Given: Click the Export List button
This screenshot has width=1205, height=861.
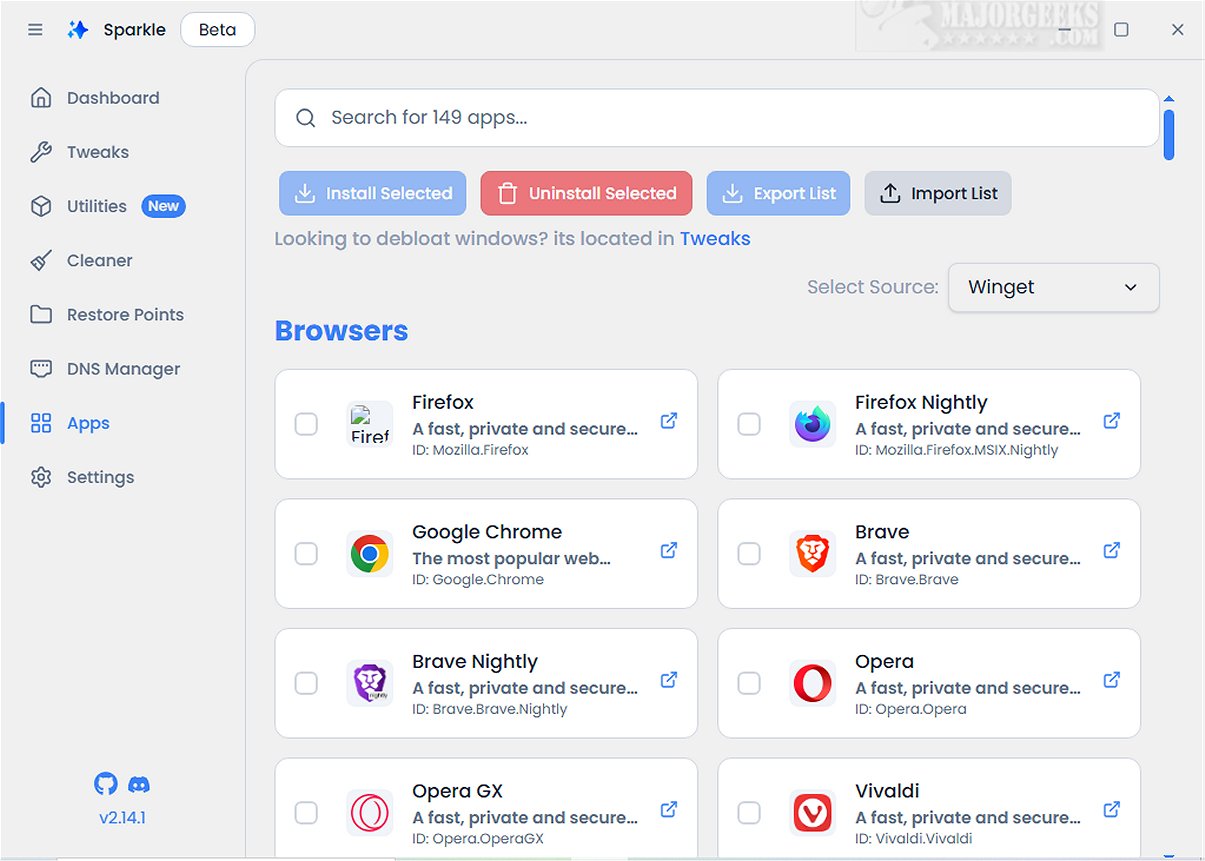Looking at the screenshot, I should coord(778,193).
